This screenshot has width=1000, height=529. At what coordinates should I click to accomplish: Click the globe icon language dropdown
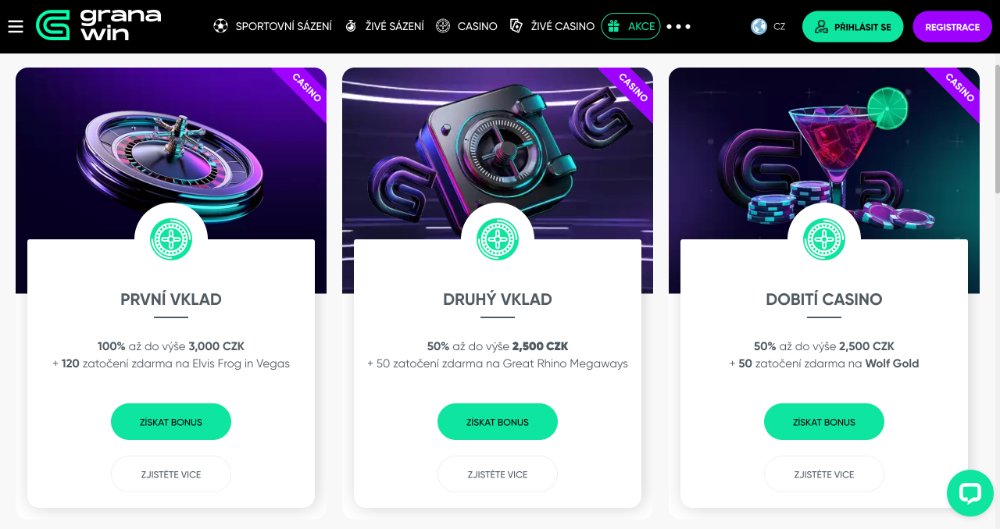[758, 26]
